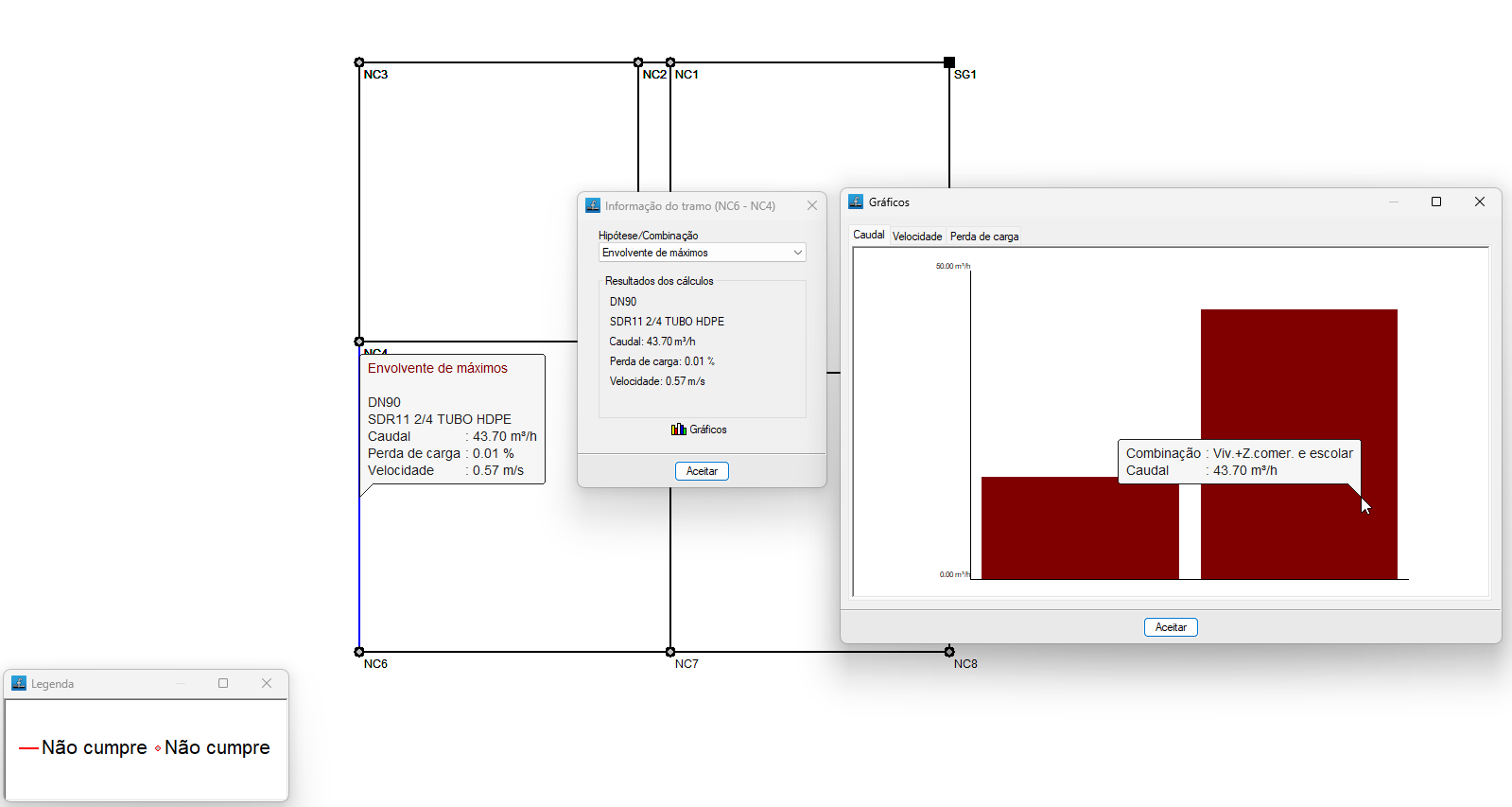Screen dimensions: 1512x807
Task: Close the Legenda window
Action: pyautogui.click(x=267, y=683)
